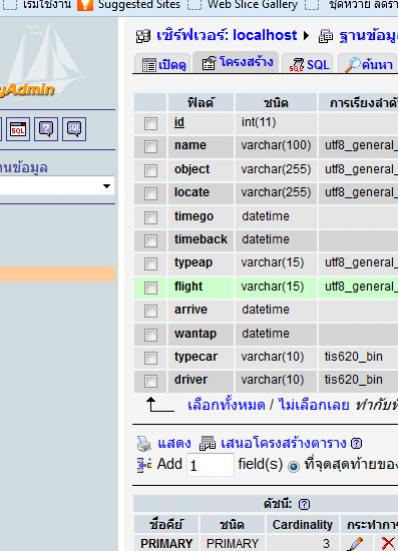
Task: Click the pencil edit icon for PRIMARY index
Action: click(355, 543)
